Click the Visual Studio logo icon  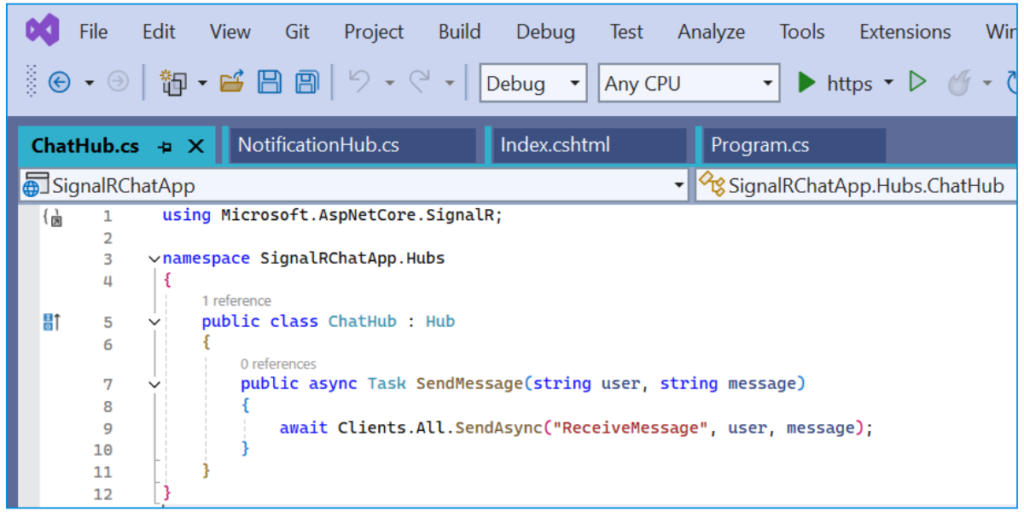[42, 30]
